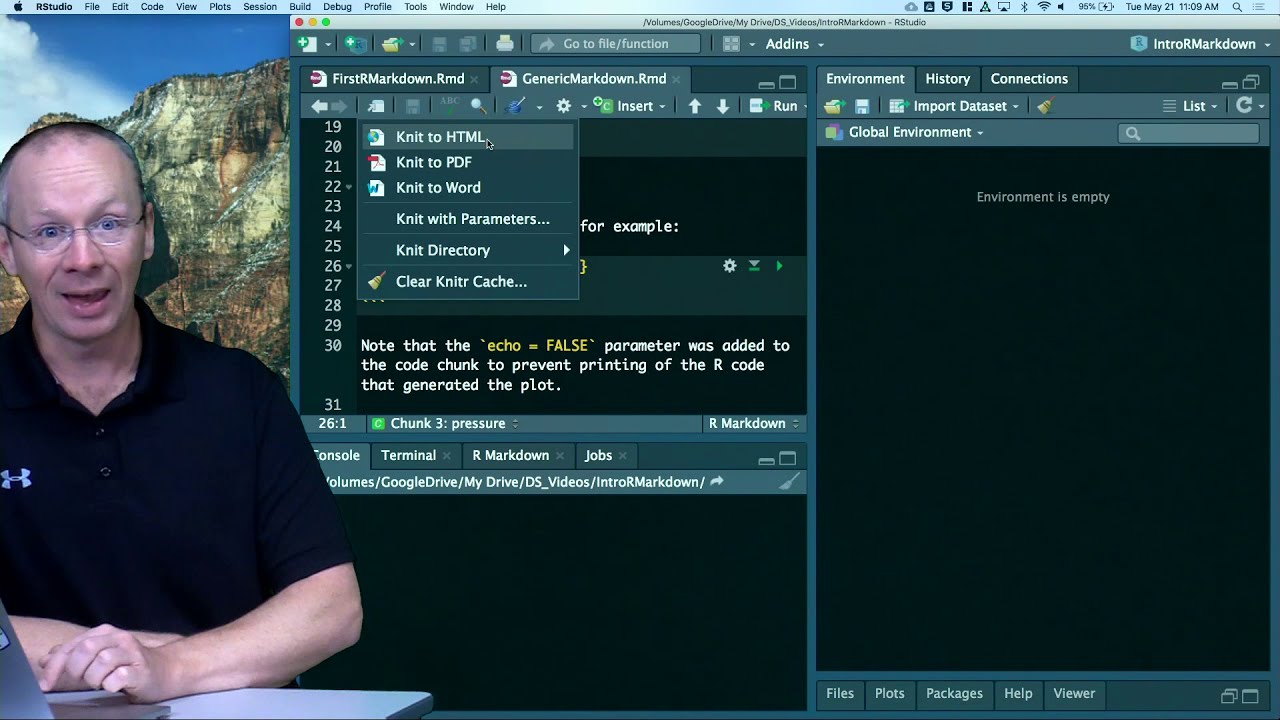Select Knit to PDF
The height and width of the screenshot is (720, 1280).
click(467, 162)
